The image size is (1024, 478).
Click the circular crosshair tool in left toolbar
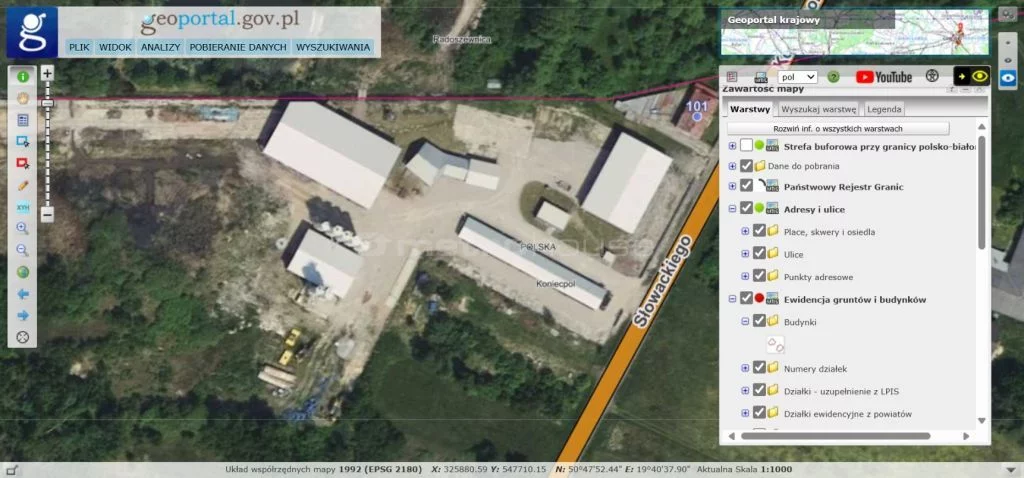pyautogui.click(x=23, y=337)
